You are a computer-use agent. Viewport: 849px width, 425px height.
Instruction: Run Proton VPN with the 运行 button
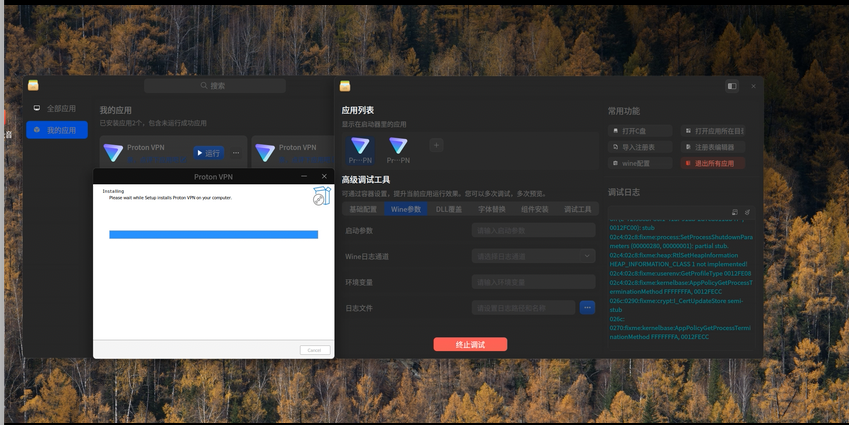pyautogui.click(x=208, y=153)
